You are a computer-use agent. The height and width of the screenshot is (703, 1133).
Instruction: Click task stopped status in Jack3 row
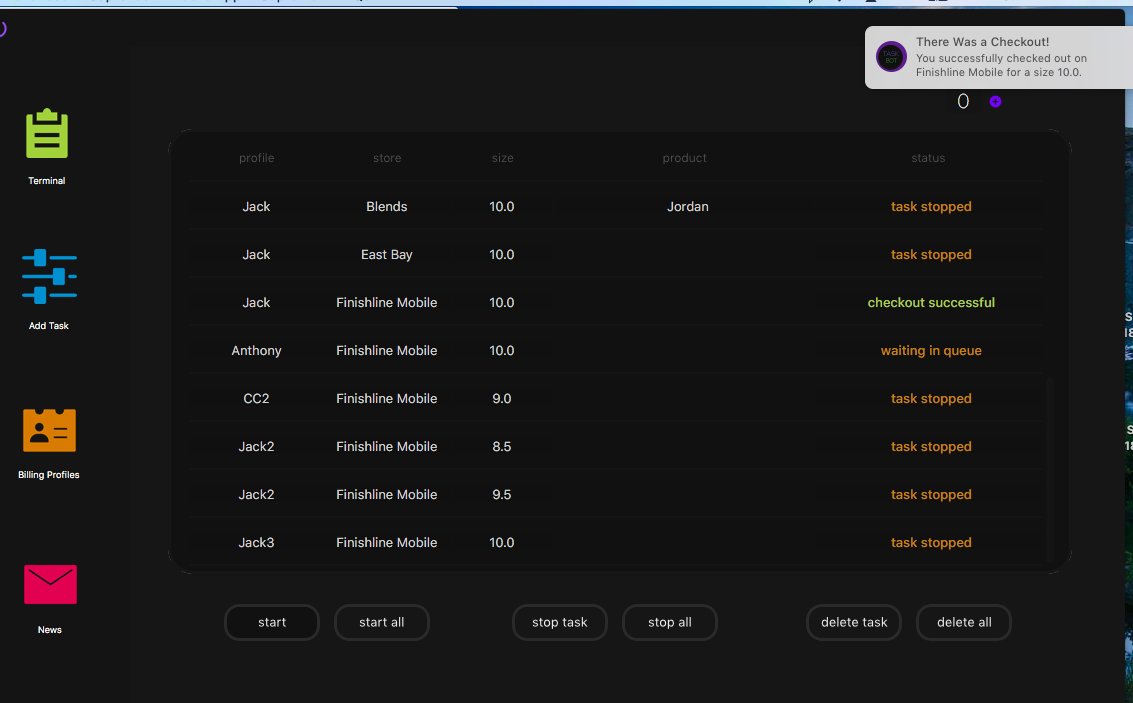[931, 543]
